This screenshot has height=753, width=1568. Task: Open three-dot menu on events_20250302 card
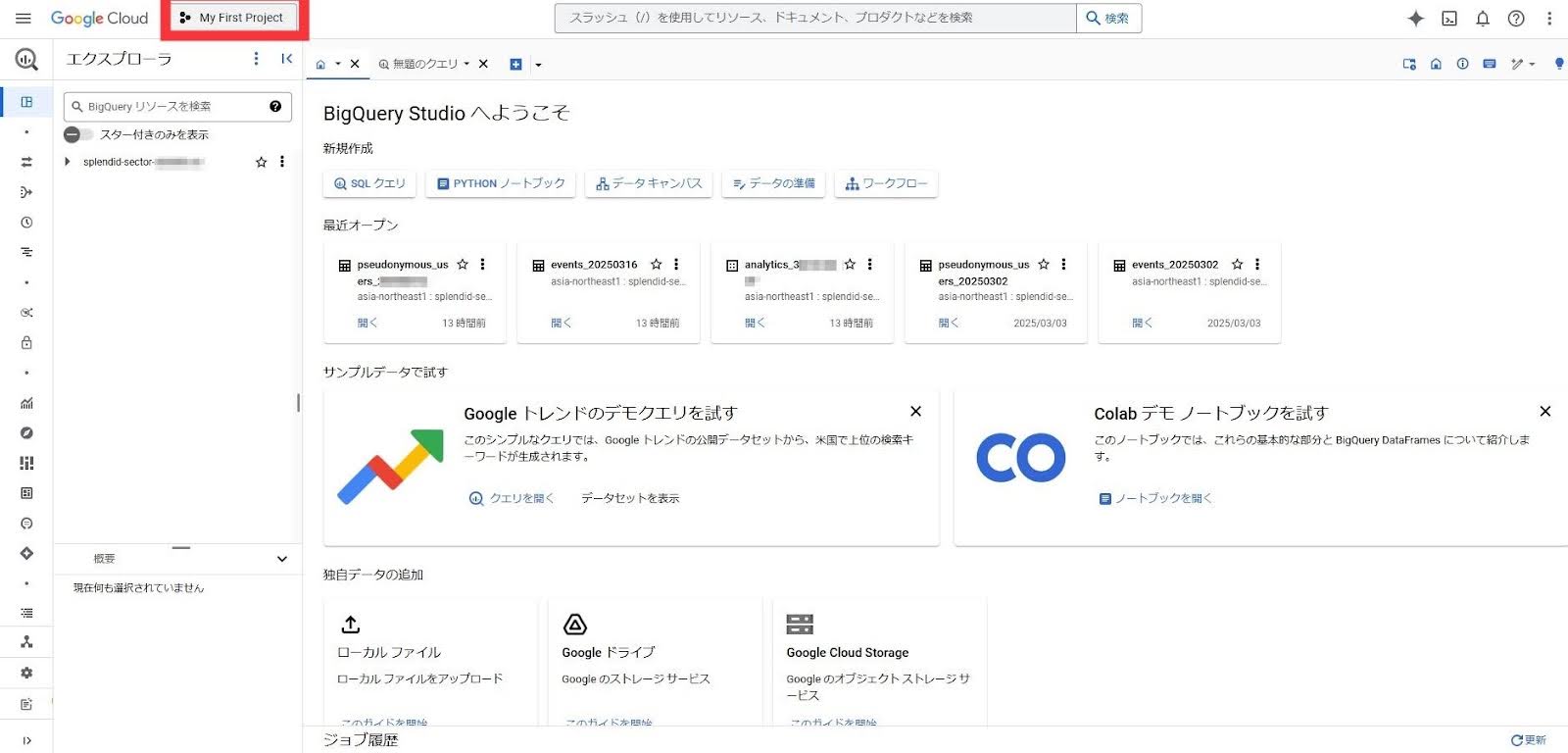pyautogui.click(x=1257, y=264)
